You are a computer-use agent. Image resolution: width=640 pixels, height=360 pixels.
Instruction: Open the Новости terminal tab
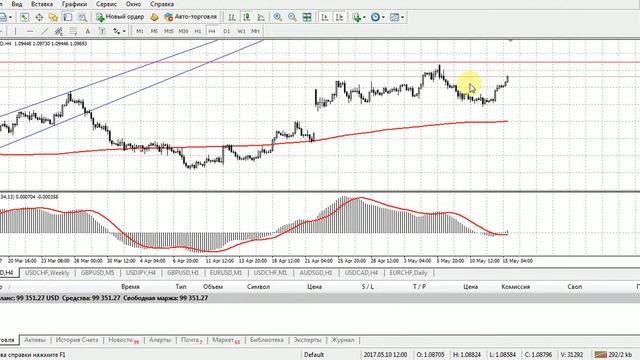[124, 340]
